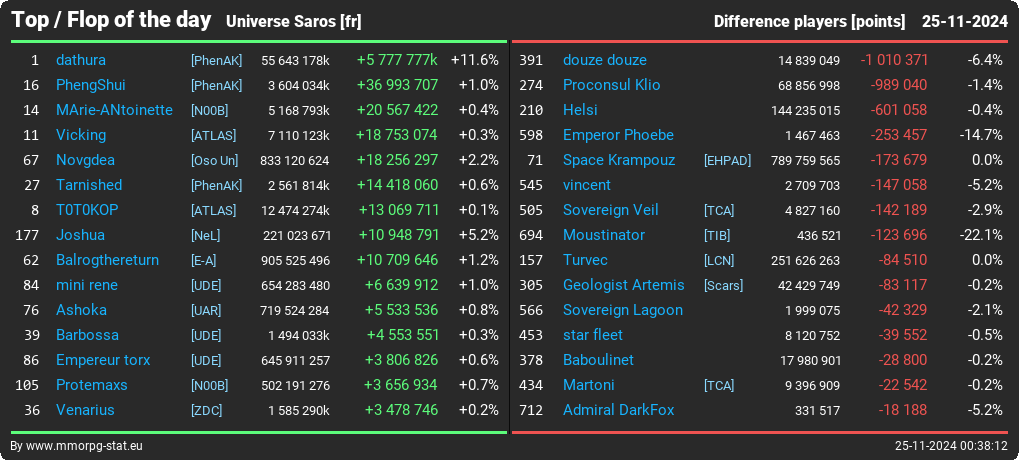
Task: Open PhengShui player entry
Action: 90,85
